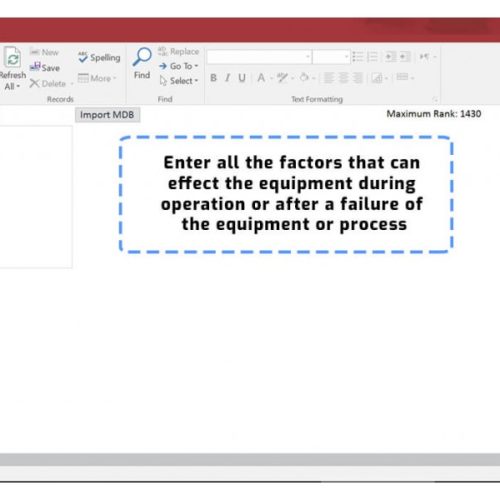500x500 pixels.
Task: Run the Spelling check
Action: 99,57
